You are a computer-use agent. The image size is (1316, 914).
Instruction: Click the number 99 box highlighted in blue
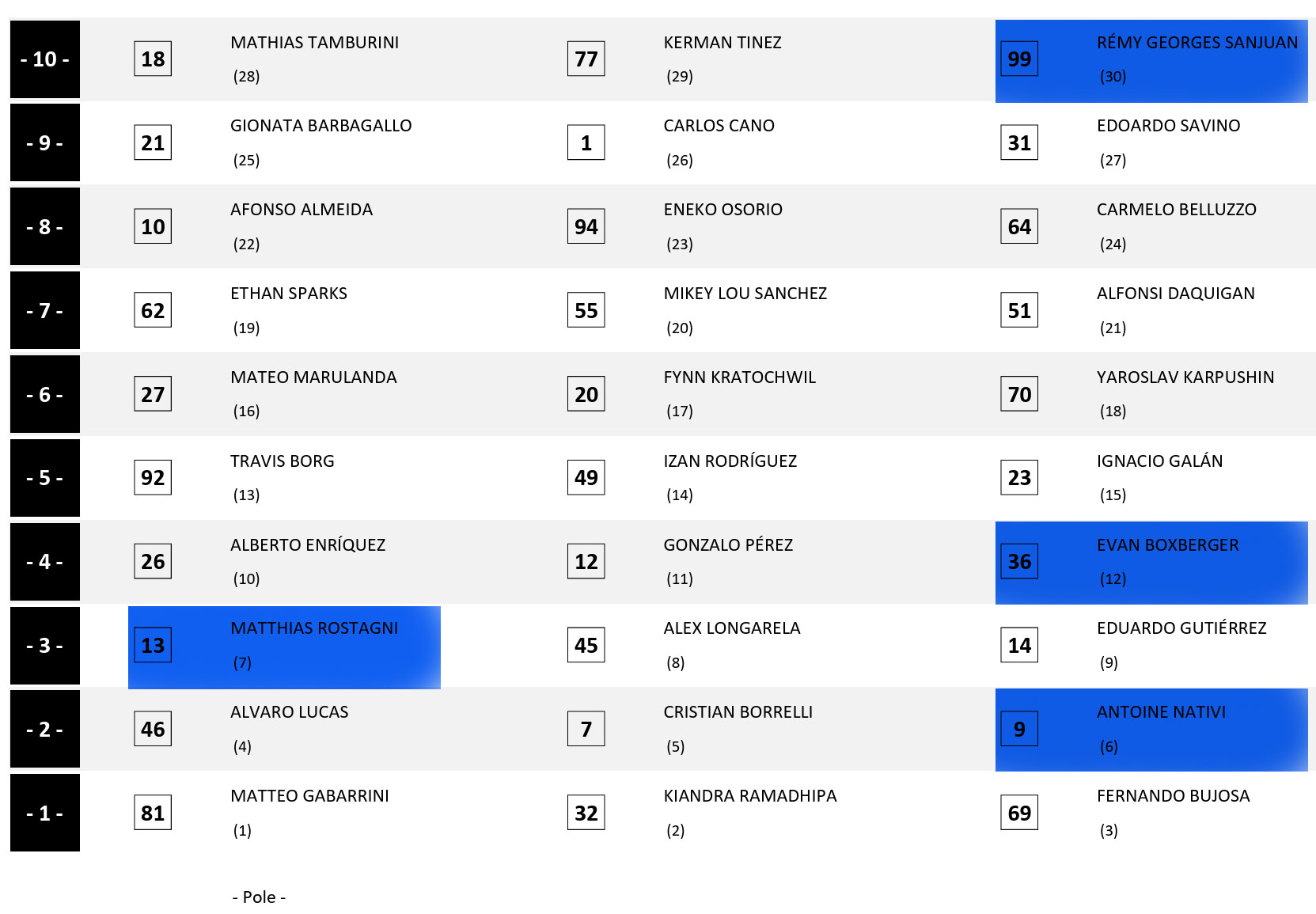tap(1019, 59)
